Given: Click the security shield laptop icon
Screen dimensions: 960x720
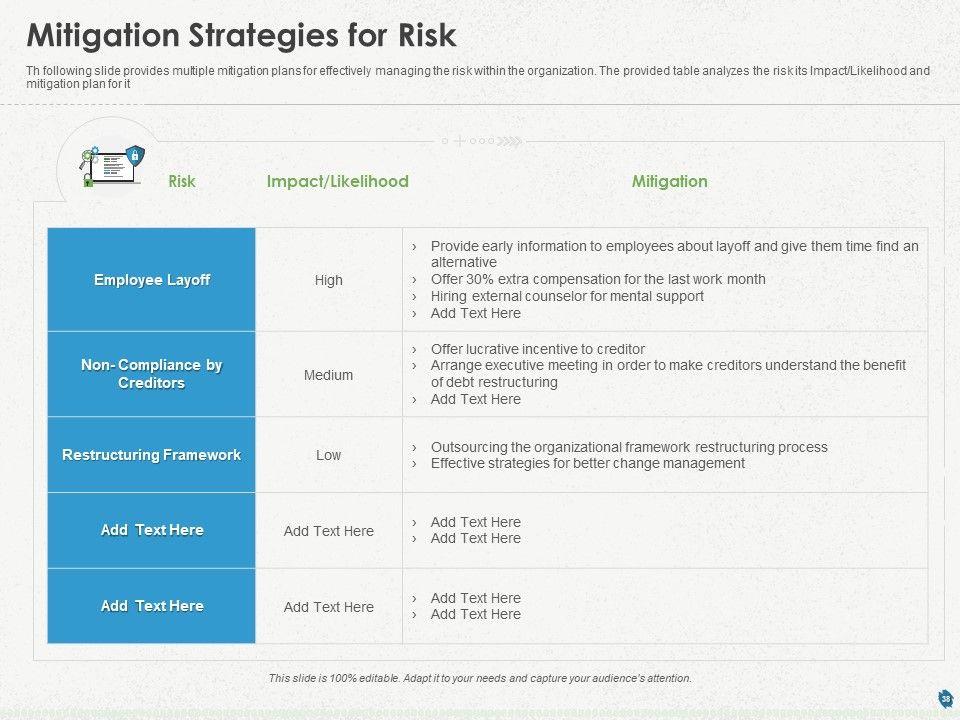Looking at the screenshot, I should pos(113,162).
